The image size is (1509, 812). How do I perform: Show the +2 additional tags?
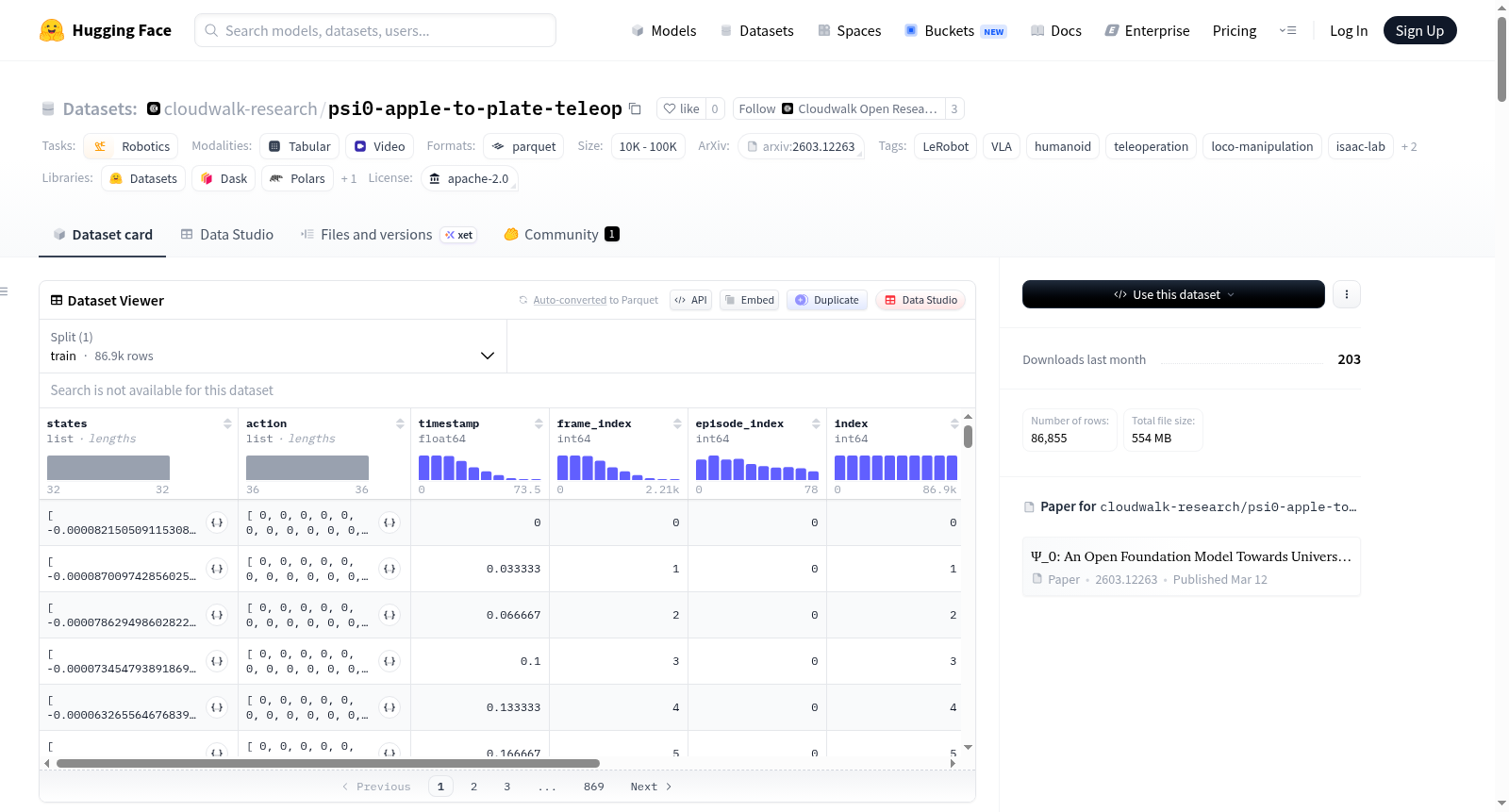point(1409,146)
